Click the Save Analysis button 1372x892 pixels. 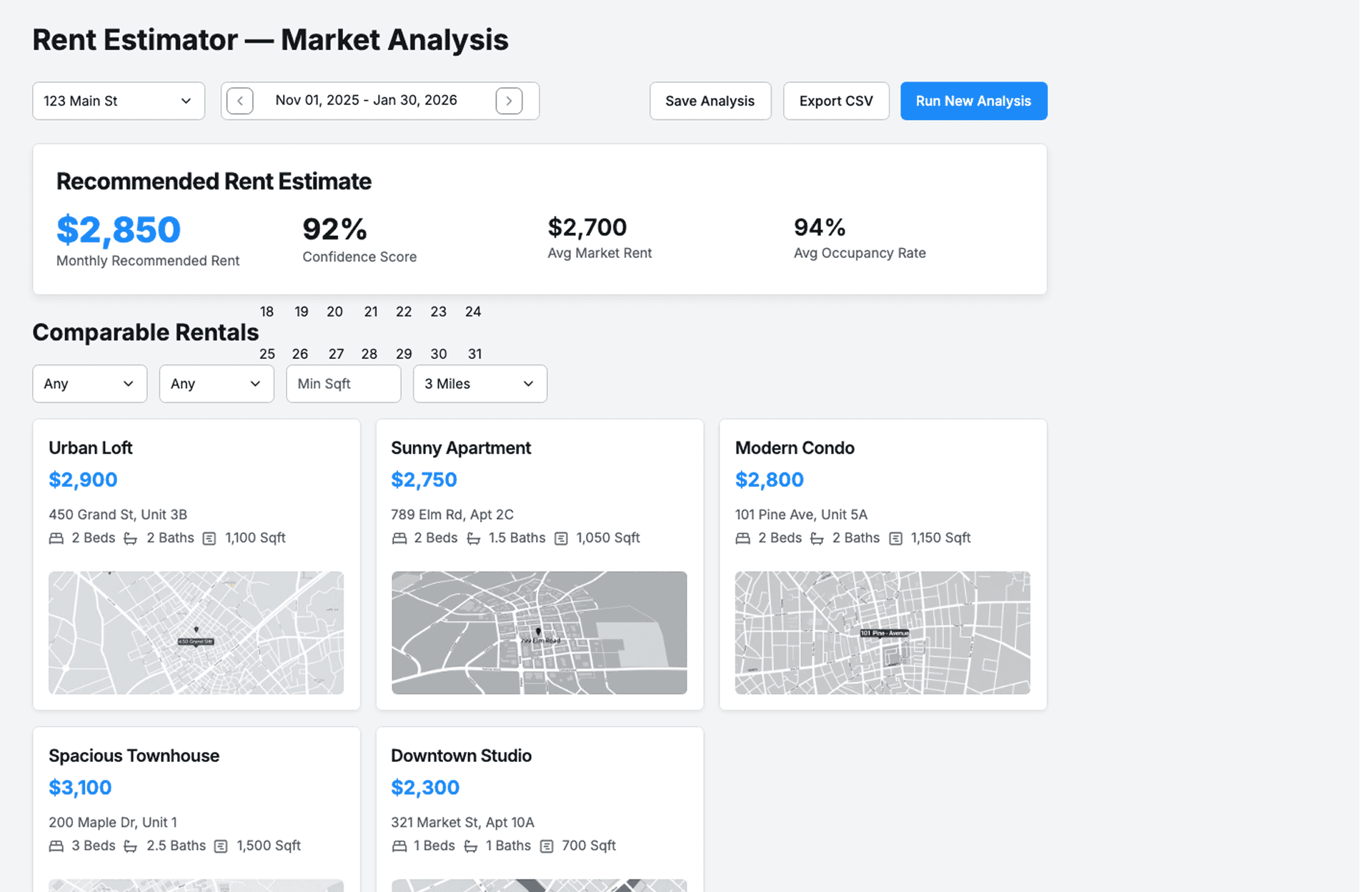[710, 101]
